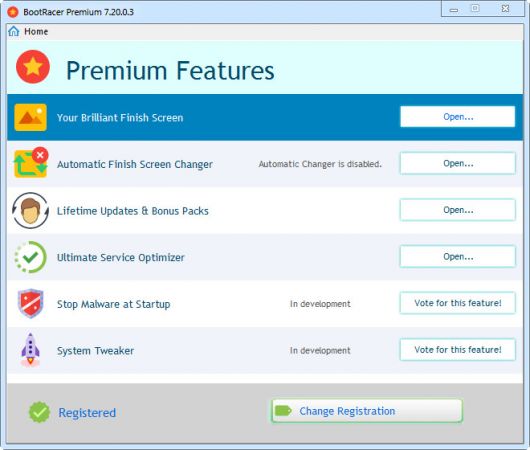The image size is (530, 450).
Task: Click the 'Registered' status text
Action: 87,412
